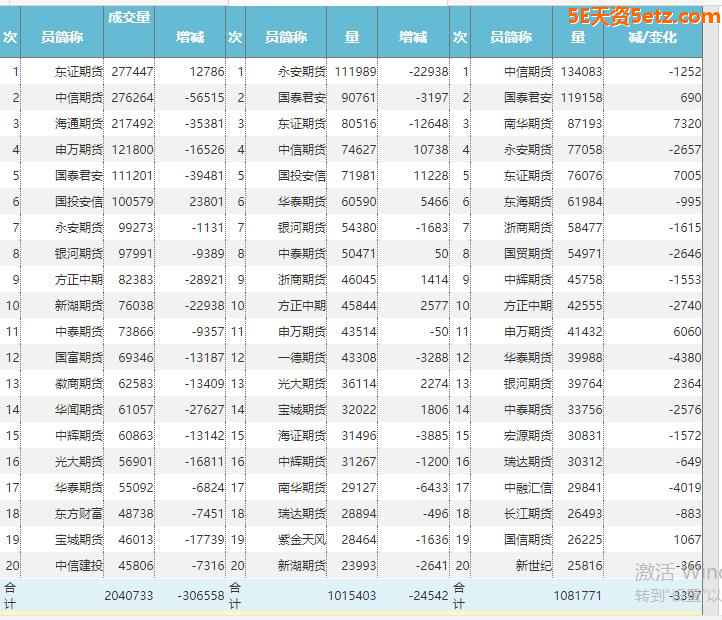
Task: Click cell 97991
Action: click(x=135, y=254)
